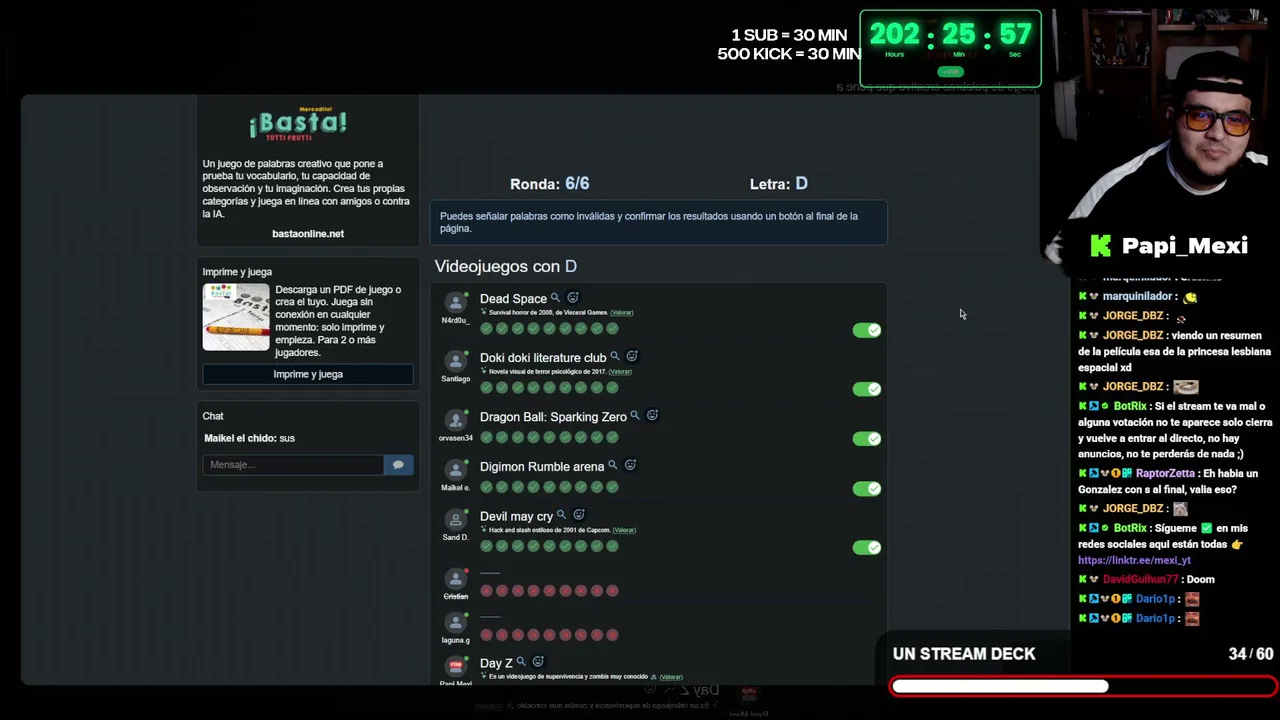Toggle validity switch for Devil may cry
1280x720 pixels.
click(867, 548)
